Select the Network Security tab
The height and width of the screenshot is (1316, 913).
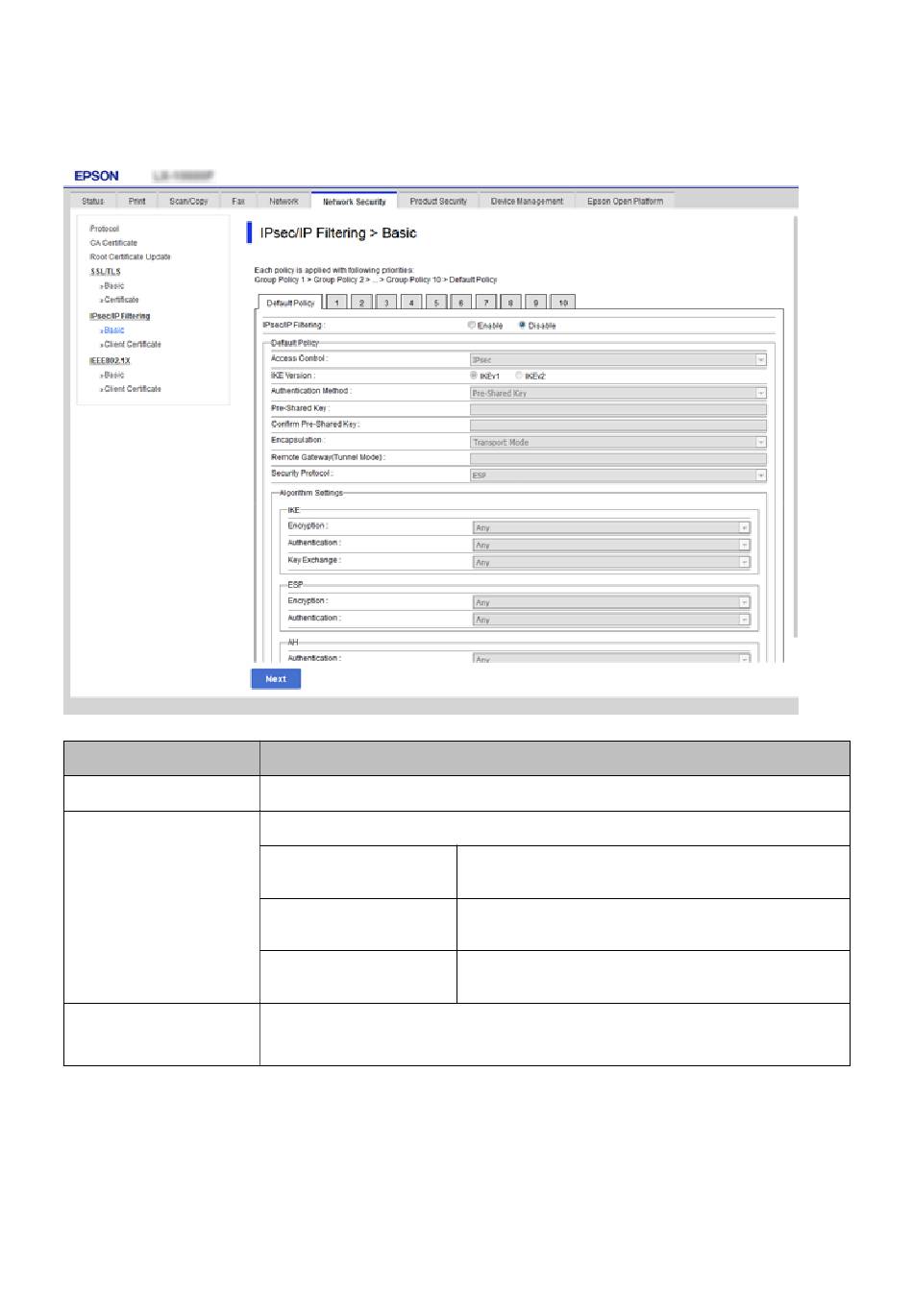point(354,201)
